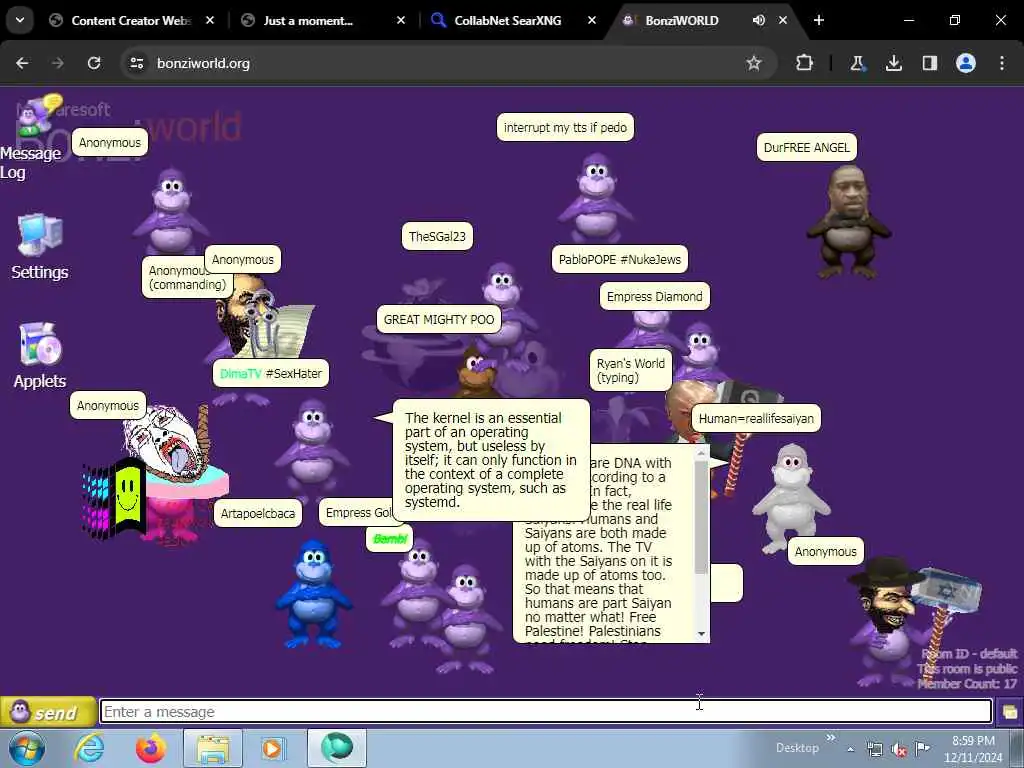Expand Desktop toolbar chevron in taskbar
Image resolution: width=1024 pixels, height=768 pixels.
point(831,738)
